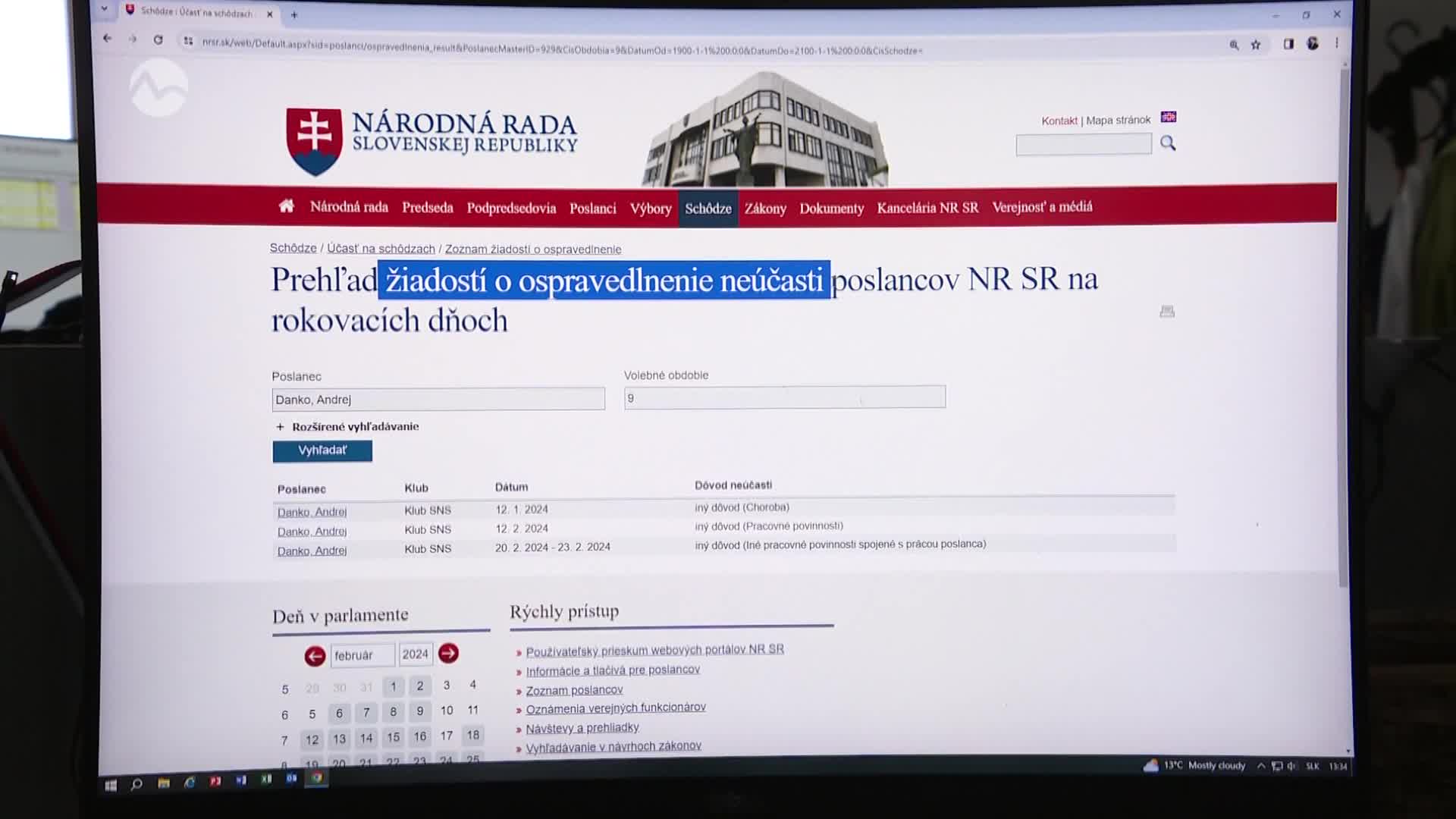
Task: Open the Podpredsedovia menu
Action: [511, 208]
